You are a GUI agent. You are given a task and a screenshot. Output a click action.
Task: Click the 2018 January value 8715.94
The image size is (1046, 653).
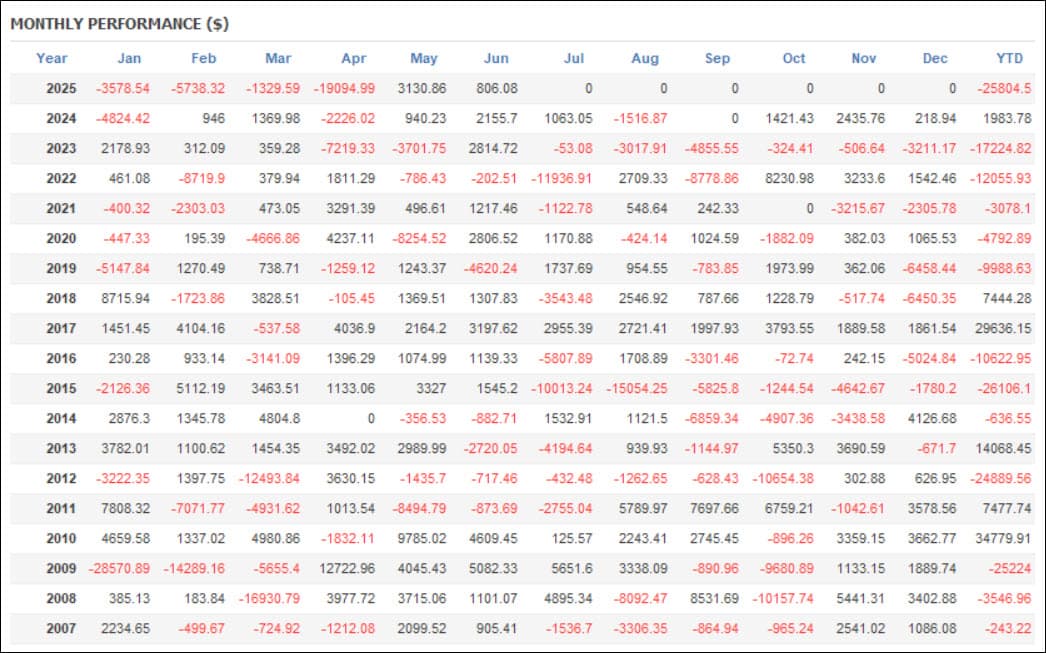pos(125,298)
